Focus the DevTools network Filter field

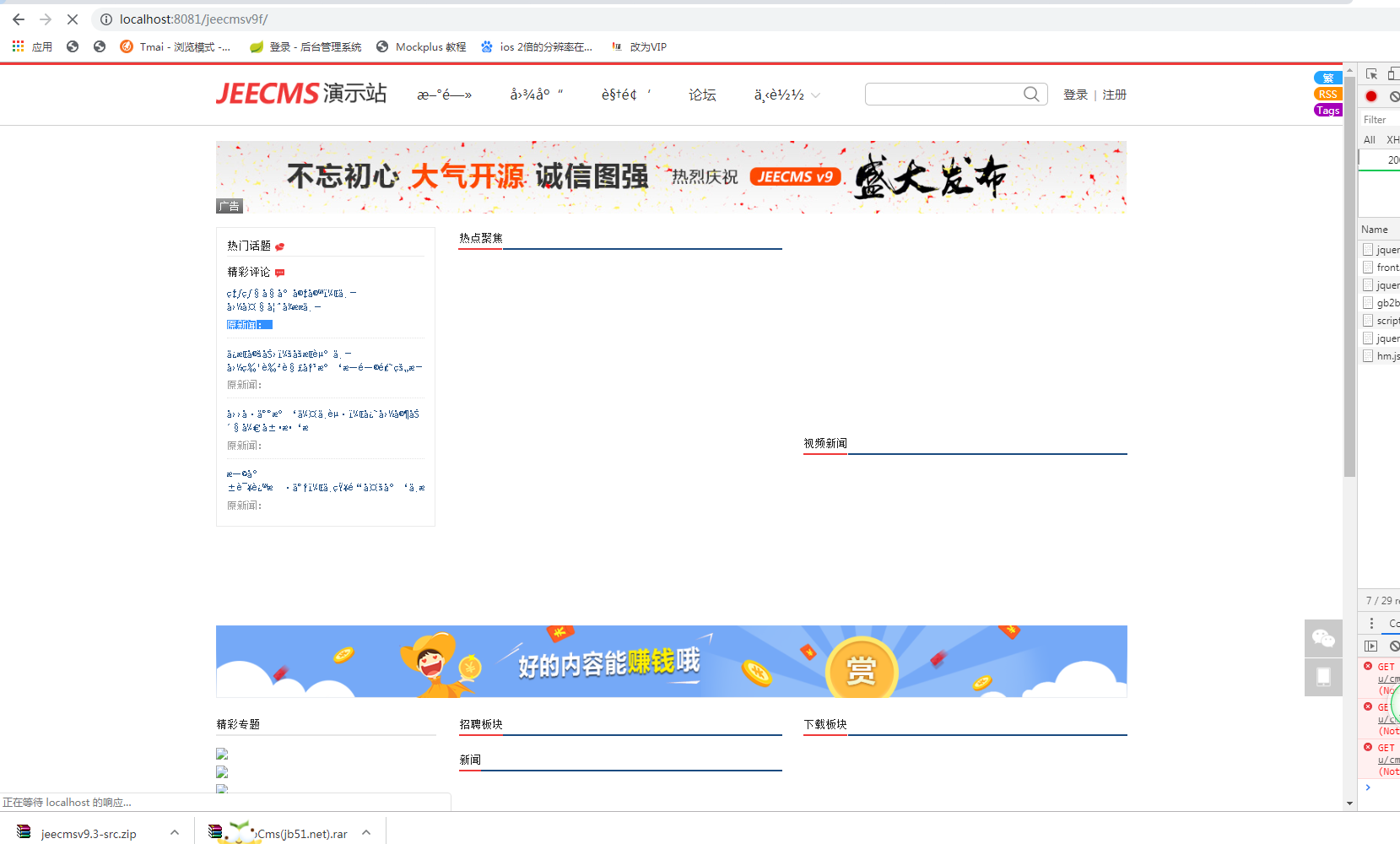pos(1381,120)
